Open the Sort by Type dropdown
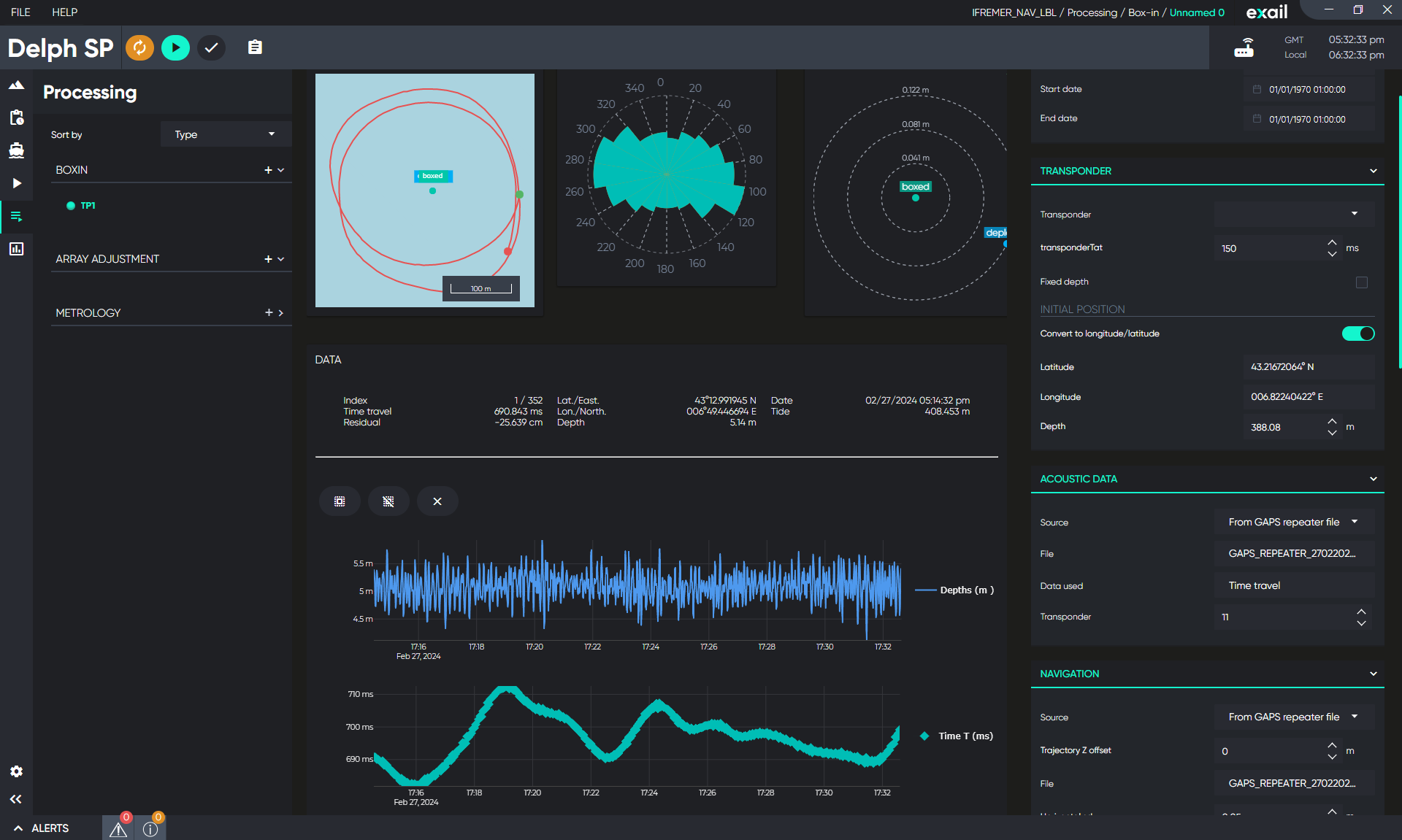The width and height of the screenshot is (1402, 840). [x=226, y=134]
